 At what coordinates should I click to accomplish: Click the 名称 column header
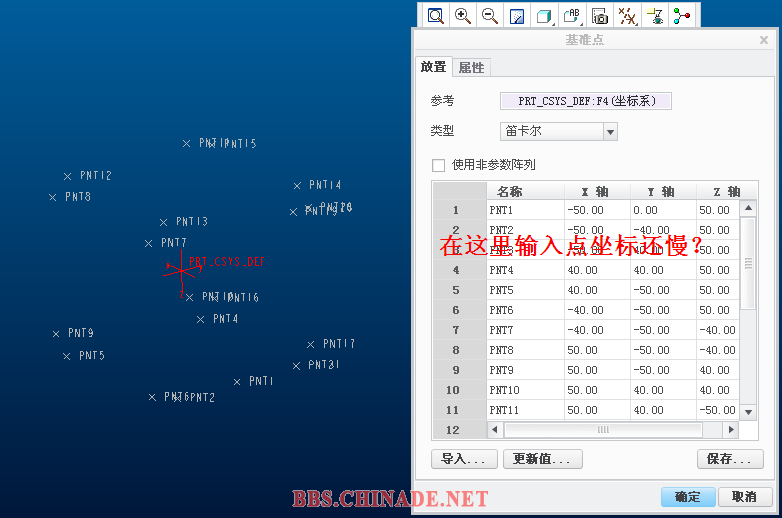tap(525, 191)
